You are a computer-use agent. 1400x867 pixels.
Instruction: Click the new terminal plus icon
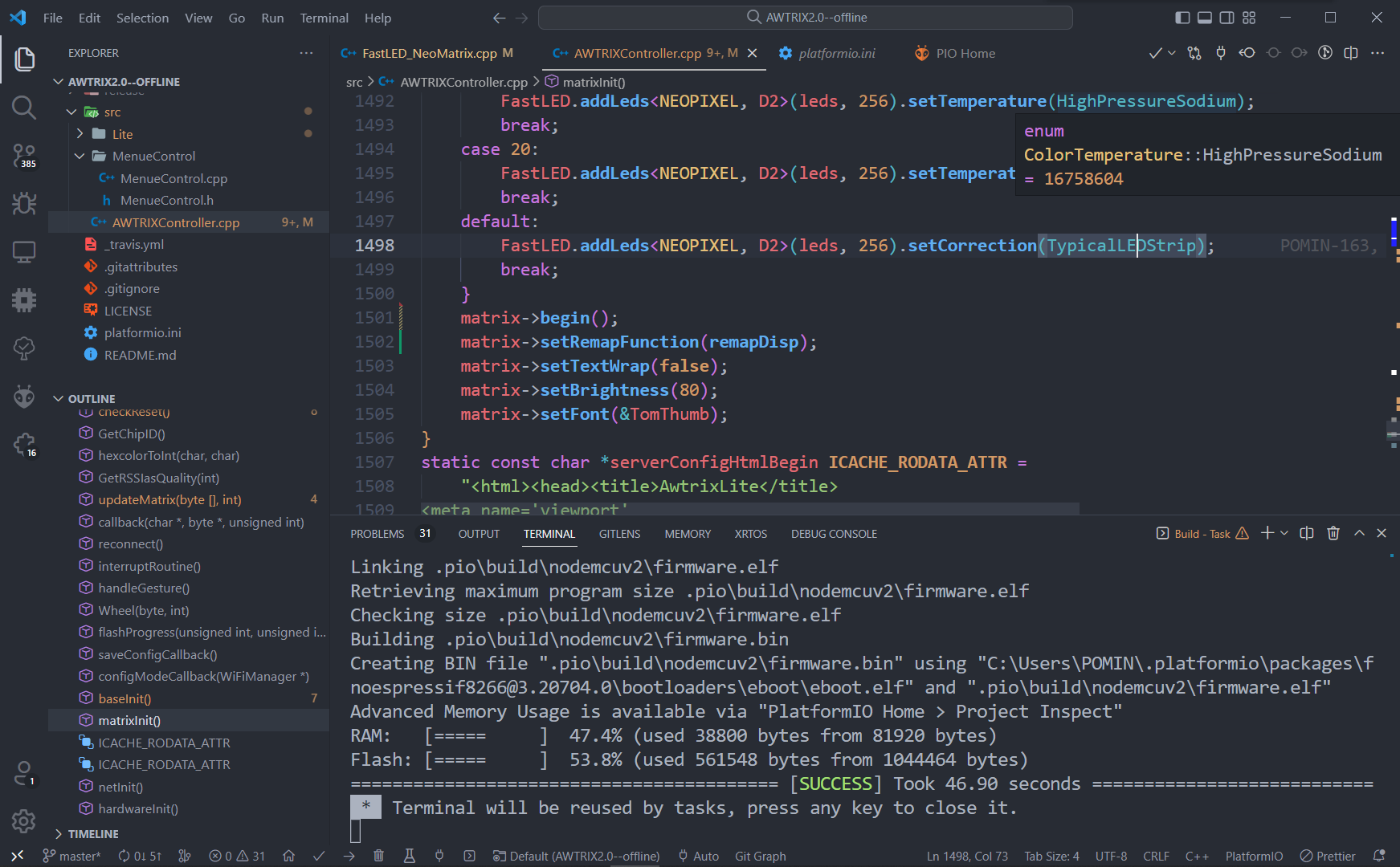pos(1267,533)
